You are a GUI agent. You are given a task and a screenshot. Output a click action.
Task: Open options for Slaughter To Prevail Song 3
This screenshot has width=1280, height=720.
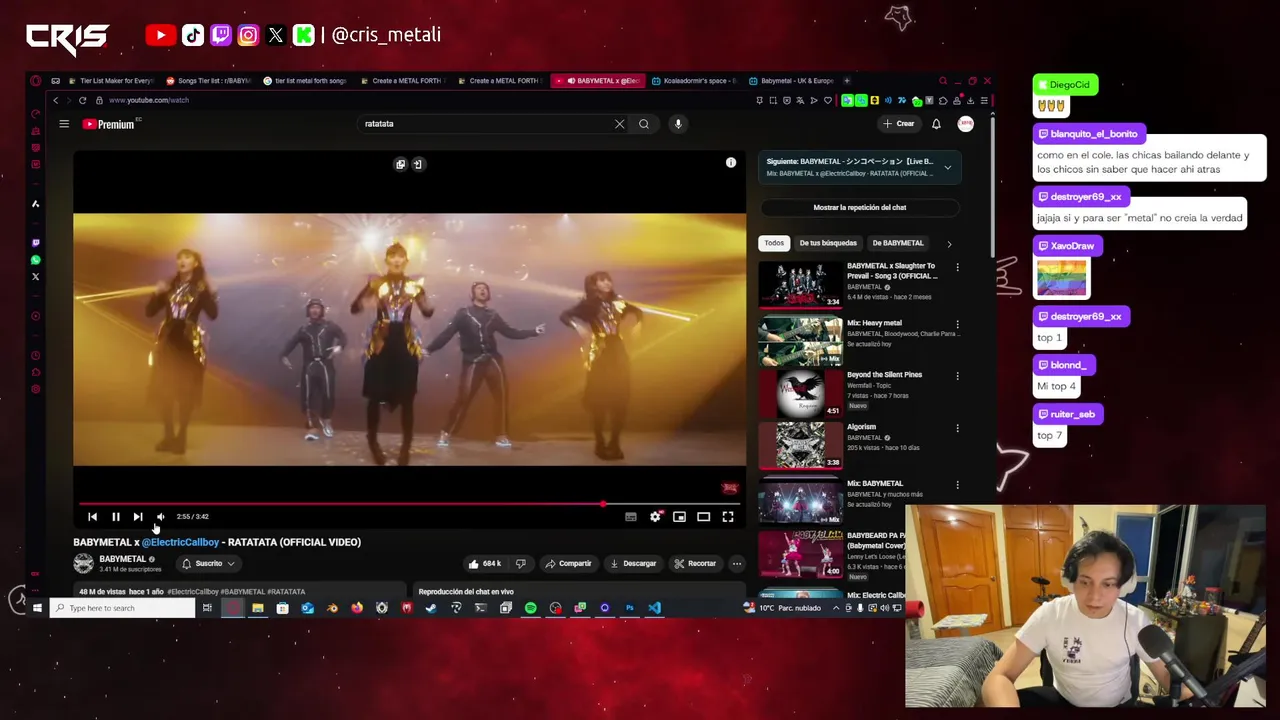point(957,268)
